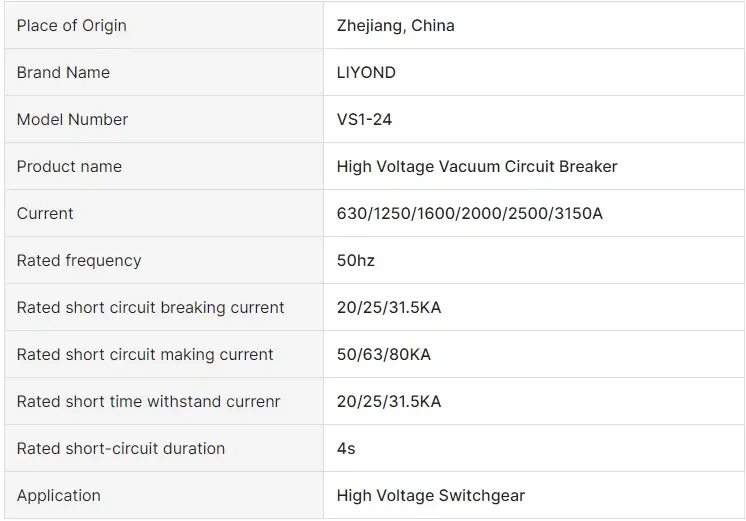The image size is (746, 521).
Task: Click the 'Current' label cell
Action: pyautogui.click(x=45, y=213)
